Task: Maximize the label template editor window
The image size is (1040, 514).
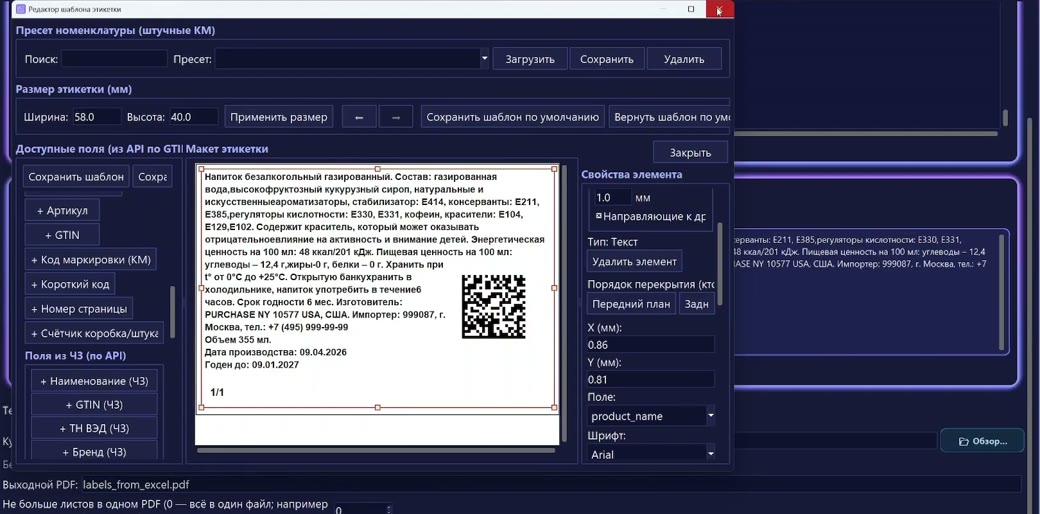Action: pos(690,9)
